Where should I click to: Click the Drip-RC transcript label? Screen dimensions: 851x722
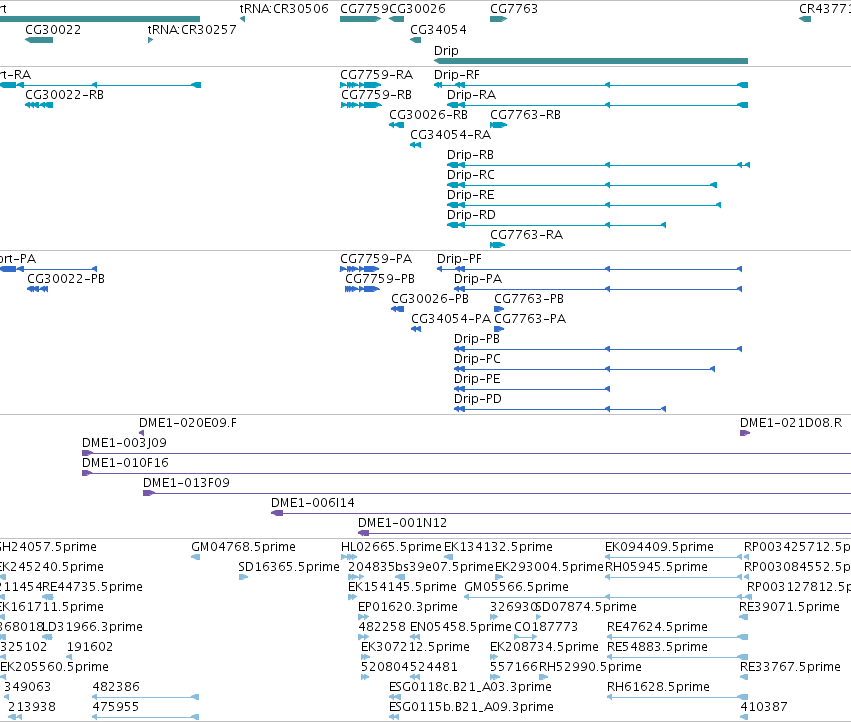(471, 175)
